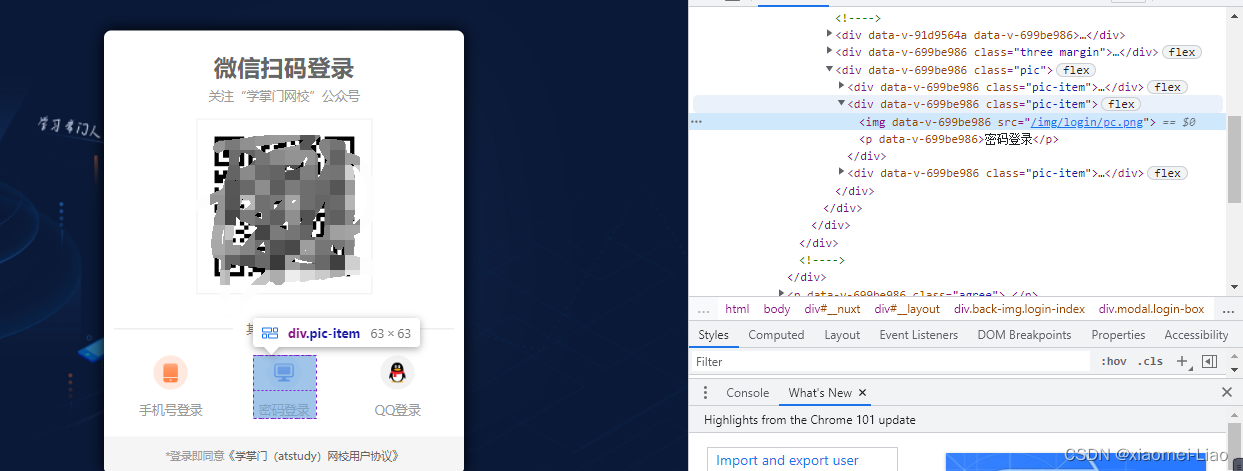Select the first <!----> comment node
Image resolution: width=1243 pixels, height=471 pixels.
tap(858, 18)
